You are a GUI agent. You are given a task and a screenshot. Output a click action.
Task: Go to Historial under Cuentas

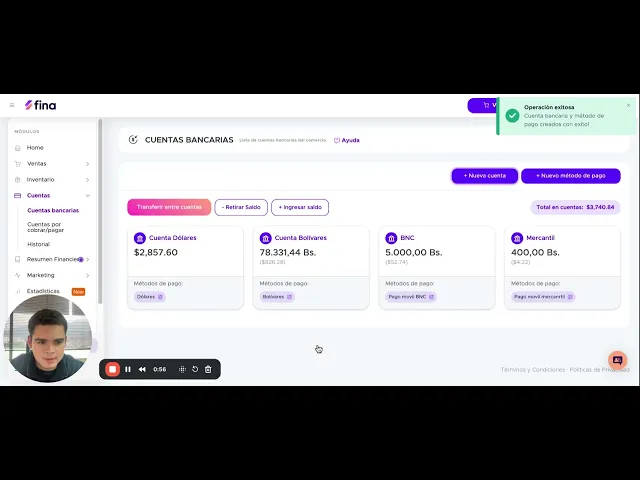click(38, 244)
